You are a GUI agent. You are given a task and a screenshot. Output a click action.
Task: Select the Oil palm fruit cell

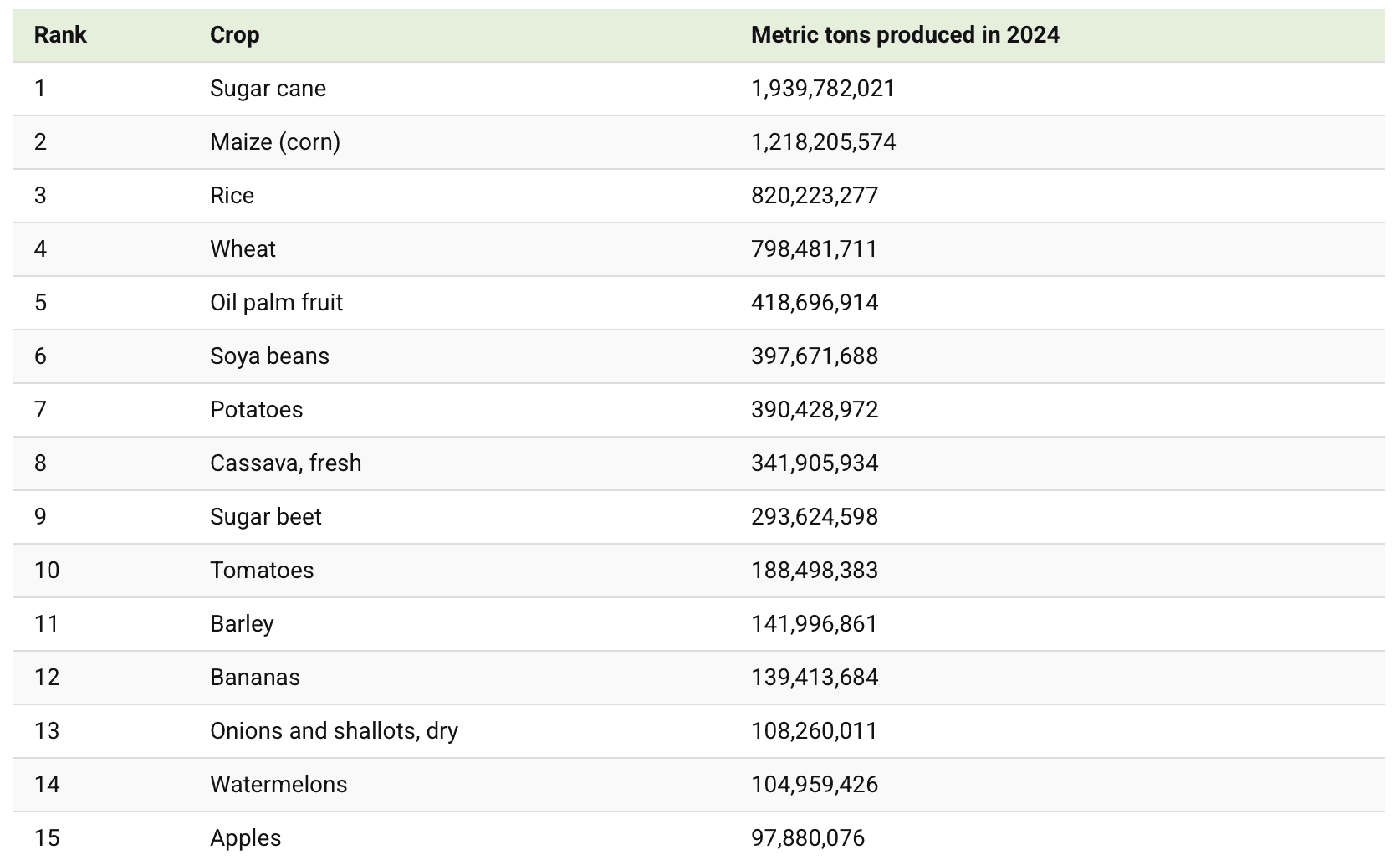click(276, 303)
